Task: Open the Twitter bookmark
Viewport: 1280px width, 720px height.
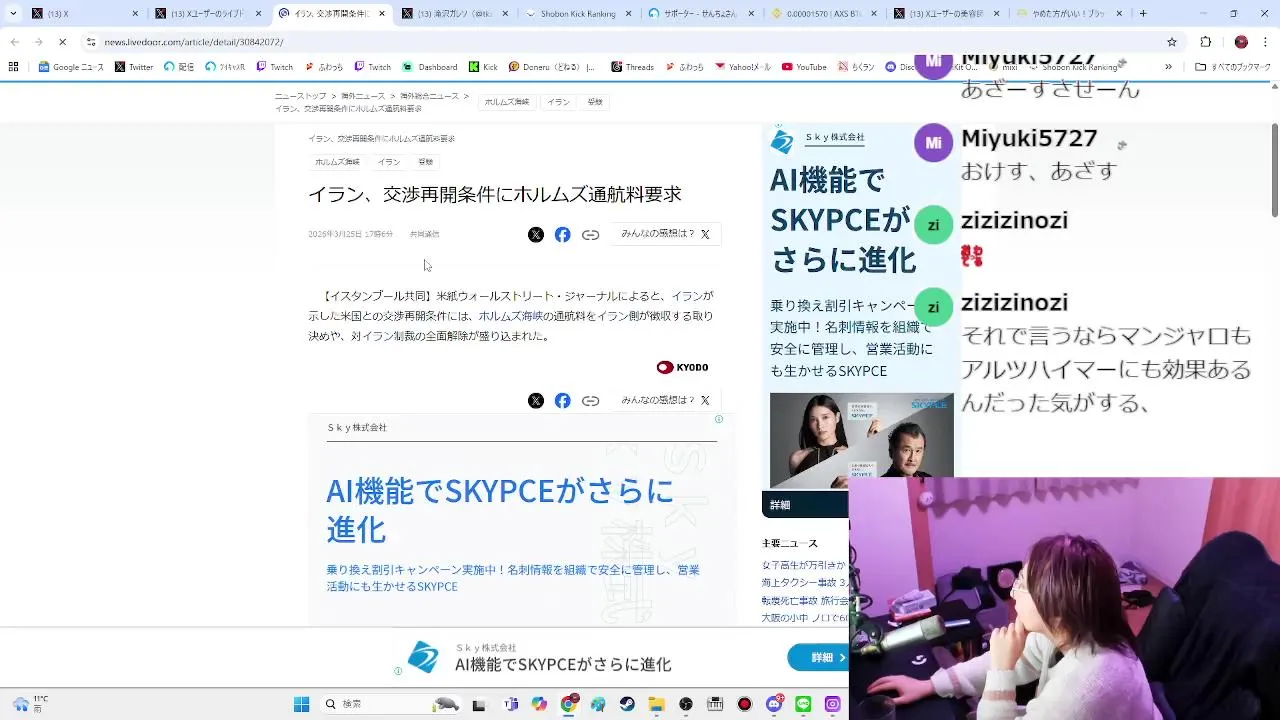Action: pyautogui.click(x=134, y=67)
